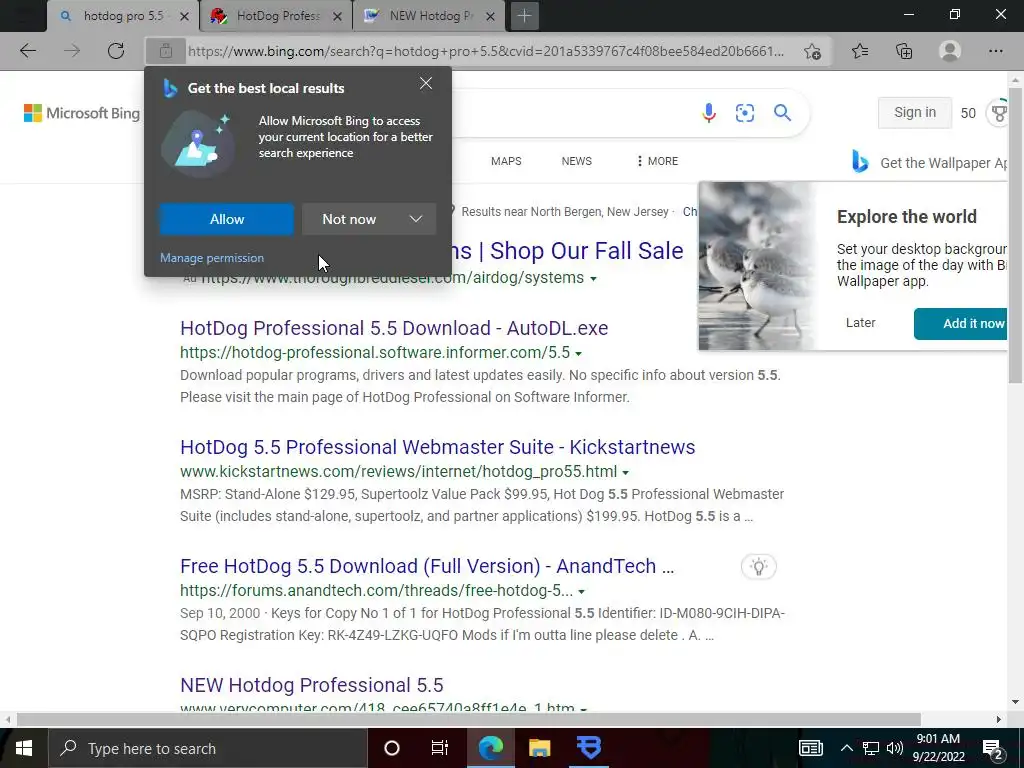Image resolution: width=1024 pixels, height=768 pixels.
Task: Click the Microsoft Edge taskbar icon
Action: click(x=490, y=748)
